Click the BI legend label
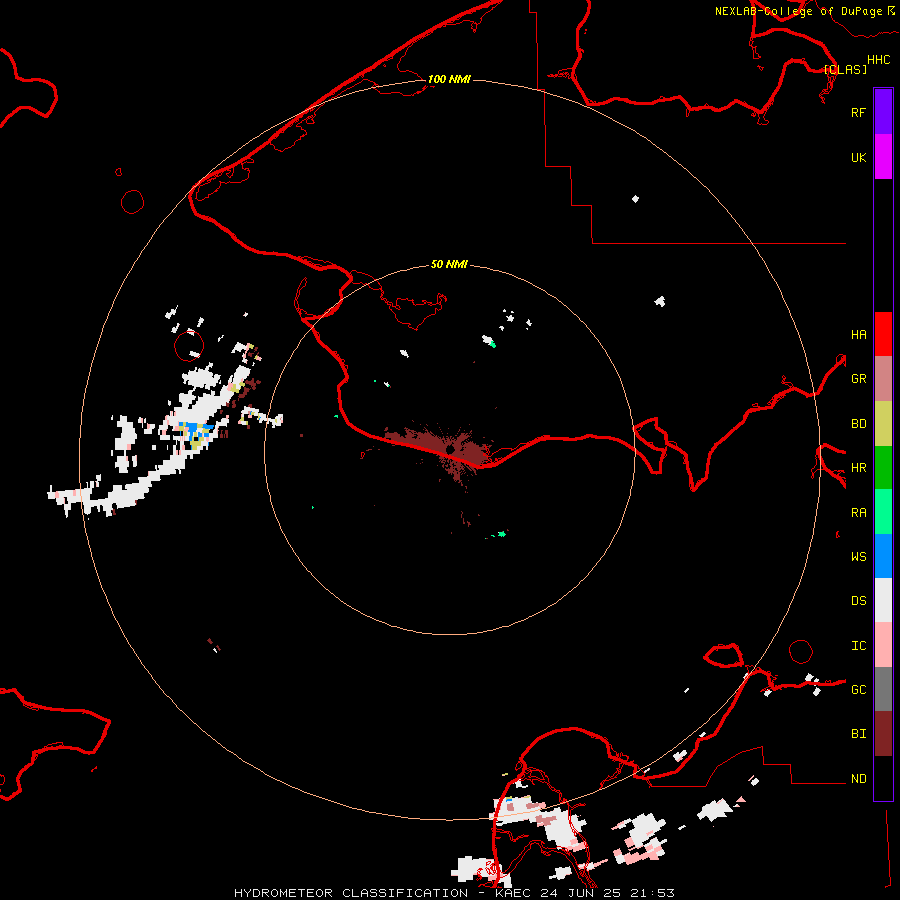 click(x=858, y=734)
